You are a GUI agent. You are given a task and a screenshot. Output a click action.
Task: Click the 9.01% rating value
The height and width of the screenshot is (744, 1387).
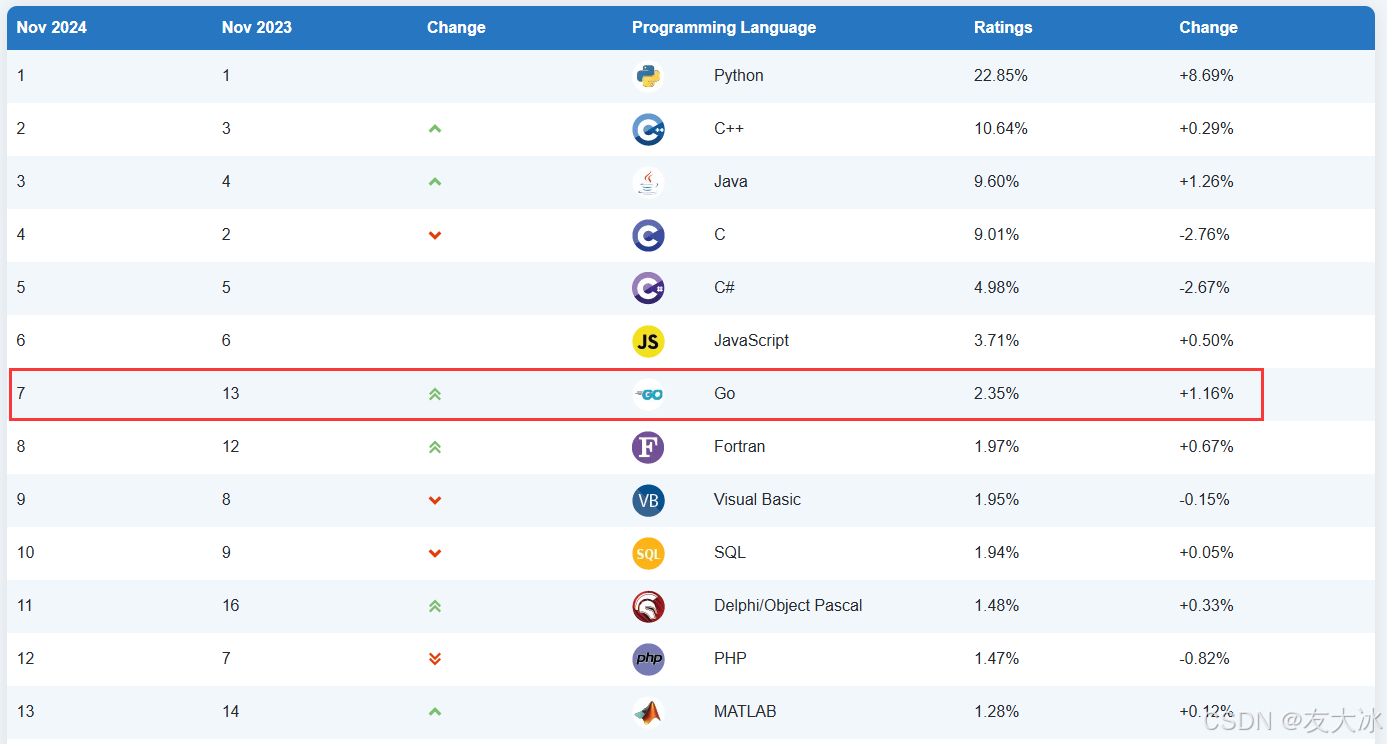tap(997, 235)
